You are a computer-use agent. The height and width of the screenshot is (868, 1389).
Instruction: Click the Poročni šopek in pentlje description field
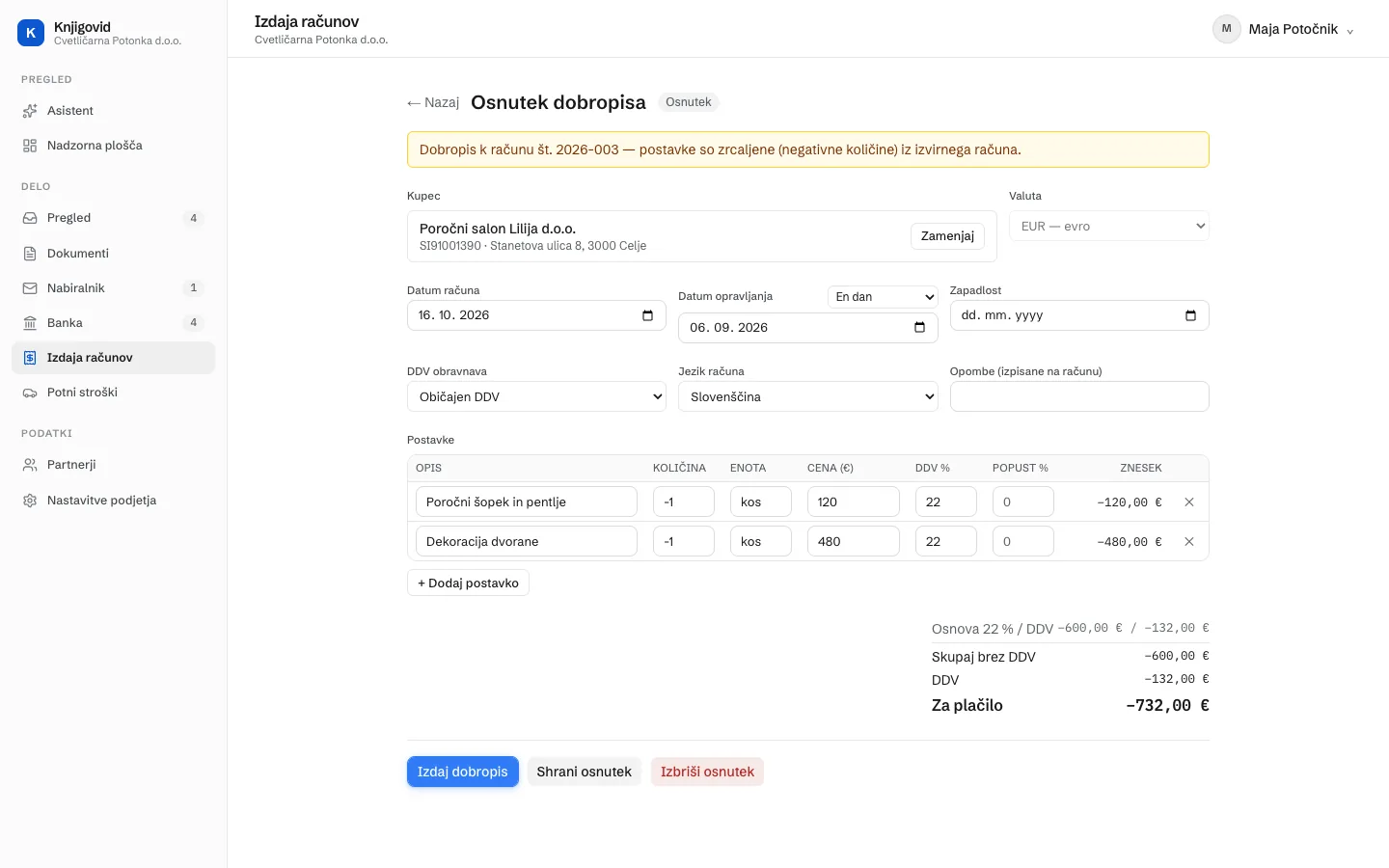[x=527, y=502]
